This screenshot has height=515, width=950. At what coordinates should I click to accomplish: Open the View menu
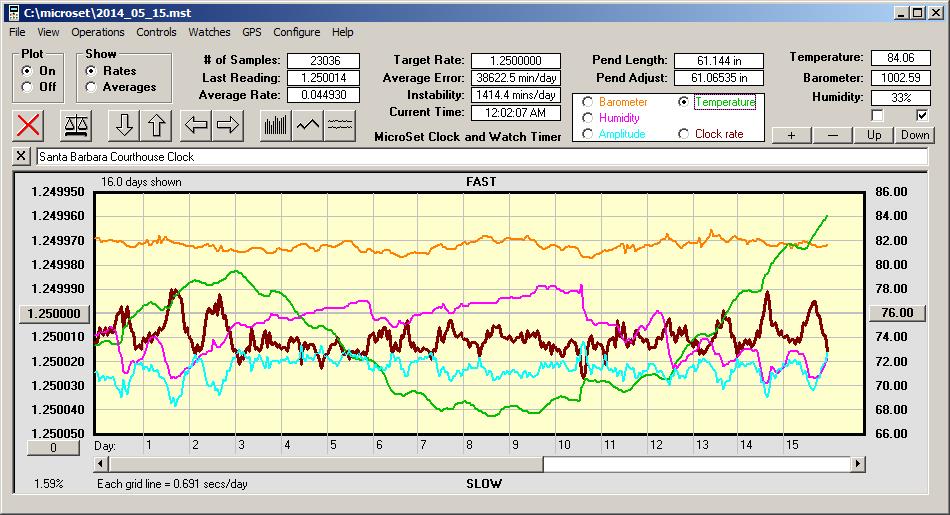click(x=48, y=32)
